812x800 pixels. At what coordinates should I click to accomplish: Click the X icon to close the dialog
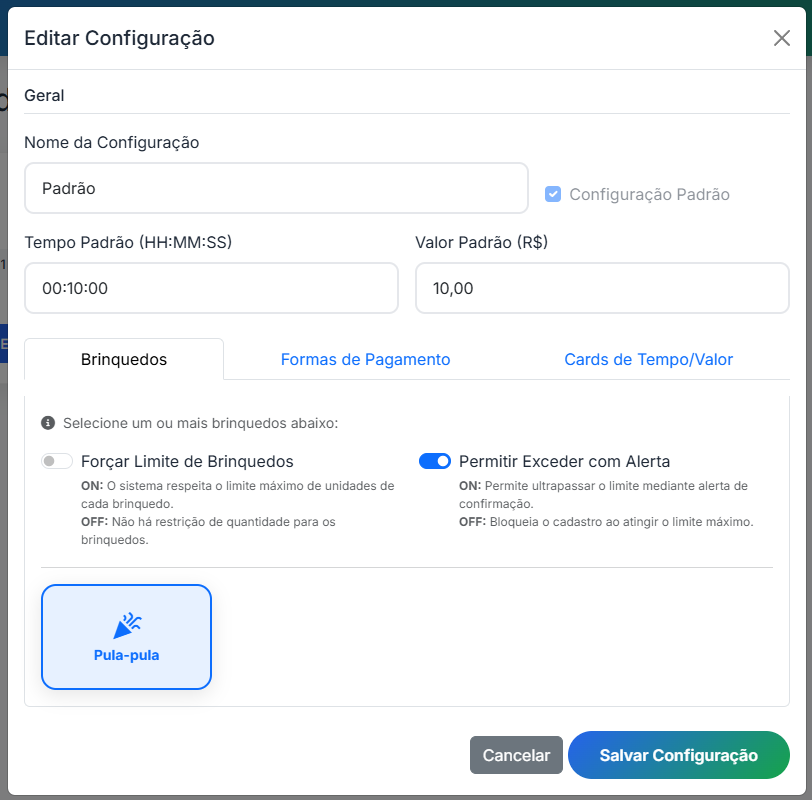pyautogui.click(x=783, y=38)
